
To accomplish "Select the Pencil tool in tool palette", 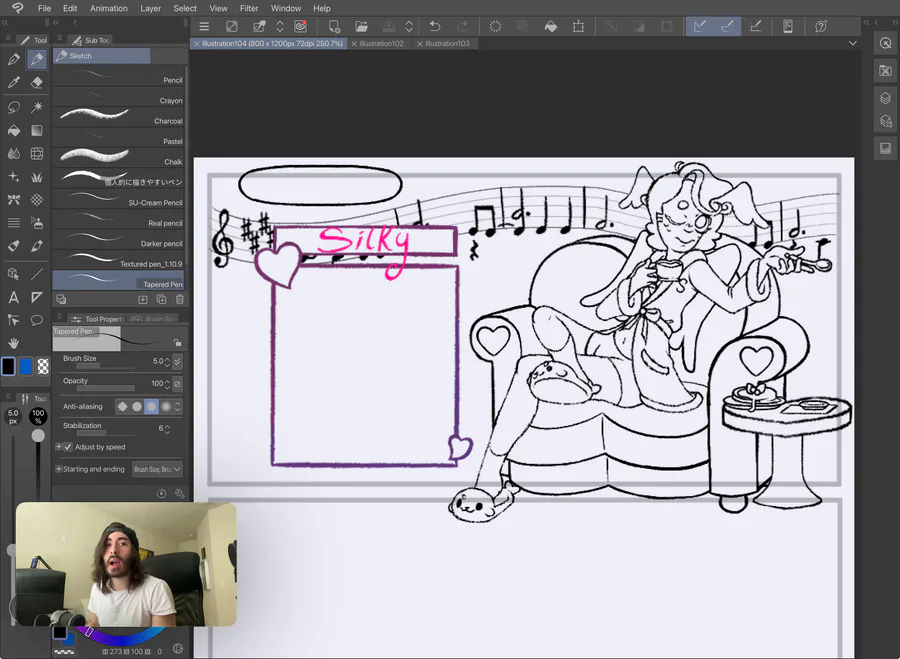I will tap(37, 59).
